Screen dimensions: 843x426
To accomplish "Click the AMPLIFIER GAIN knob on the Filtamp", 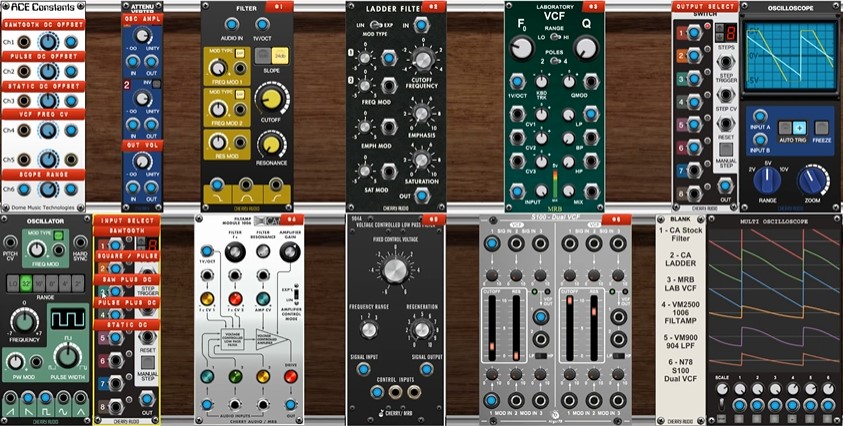I will pos(290,251).
